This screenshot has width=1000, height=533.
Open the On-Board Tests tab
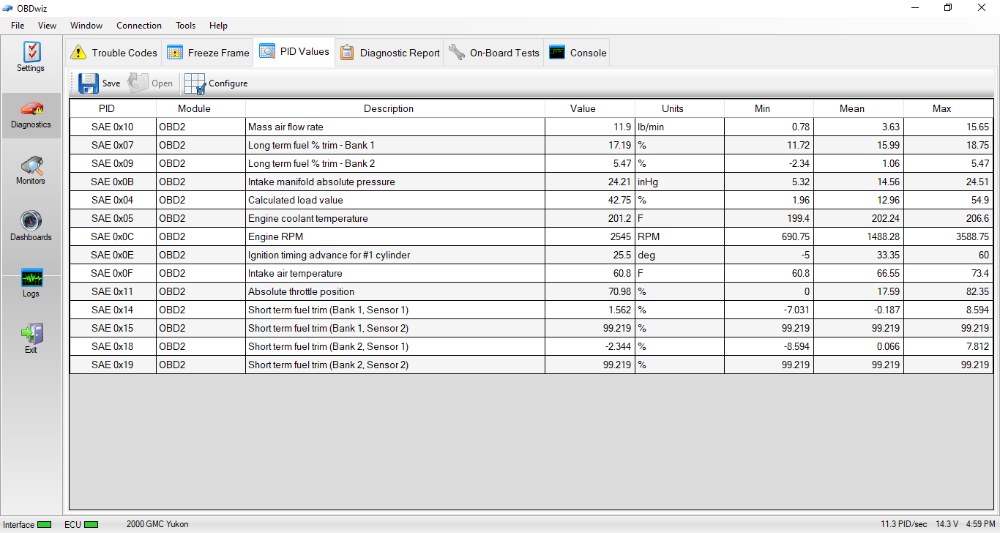[x=494, y=53]
